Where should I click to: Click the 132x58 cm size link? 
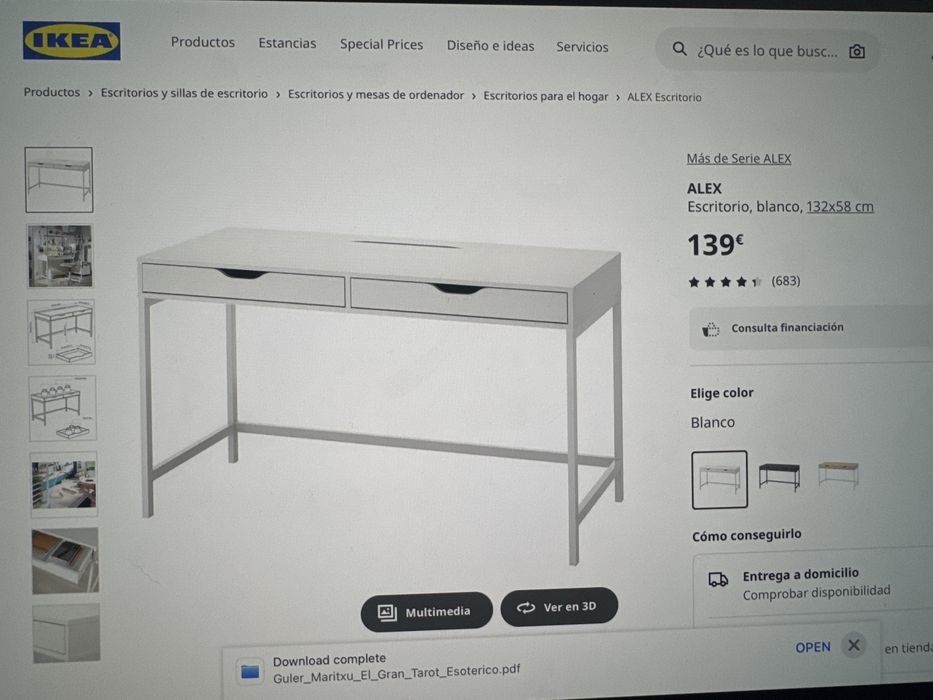840,207
